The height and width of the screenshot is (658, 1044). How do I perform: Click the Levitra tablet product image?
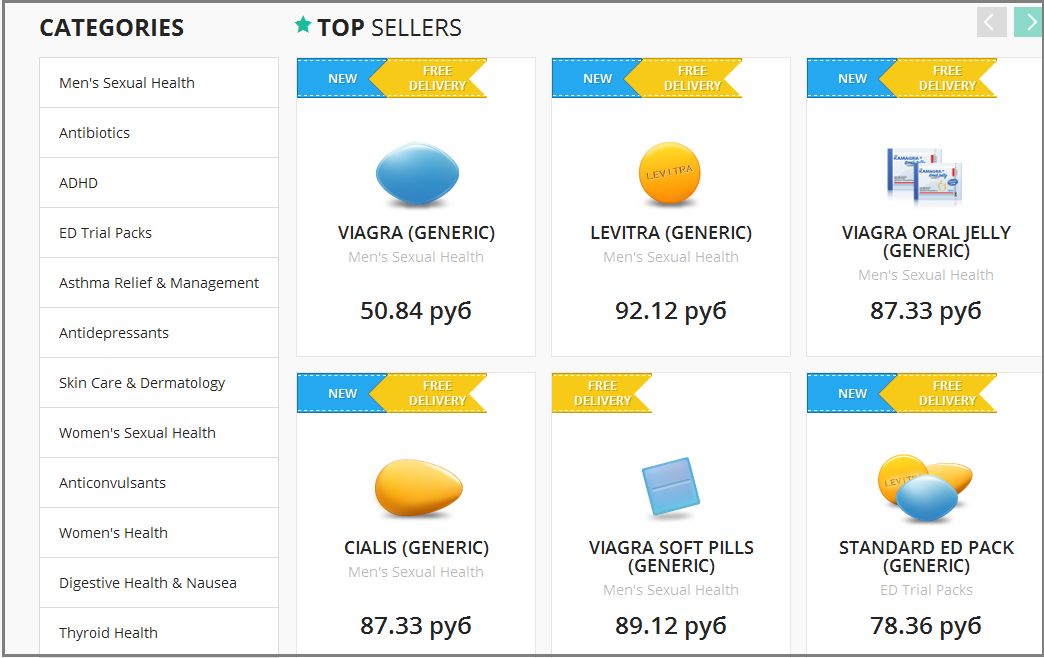pos(671,173)
